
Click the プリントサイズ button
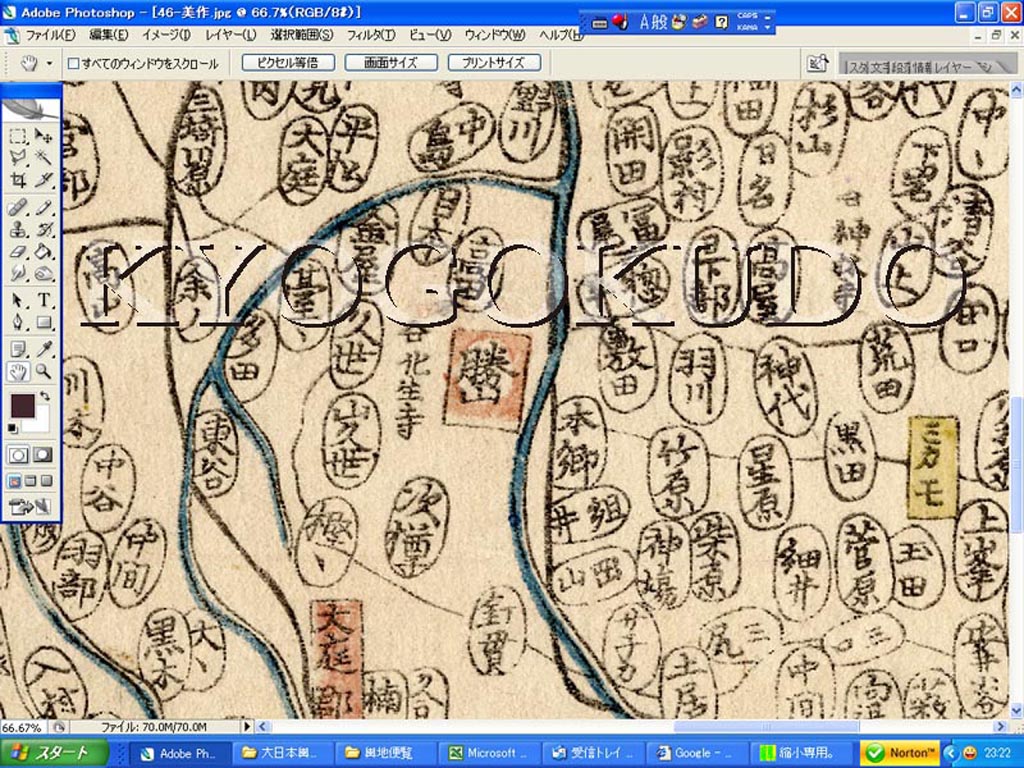click(494, 63)
